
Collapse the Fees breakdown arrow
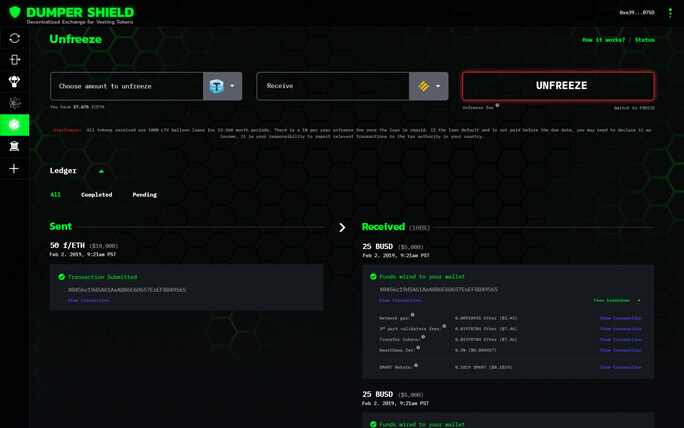click(x=639, y=300)
